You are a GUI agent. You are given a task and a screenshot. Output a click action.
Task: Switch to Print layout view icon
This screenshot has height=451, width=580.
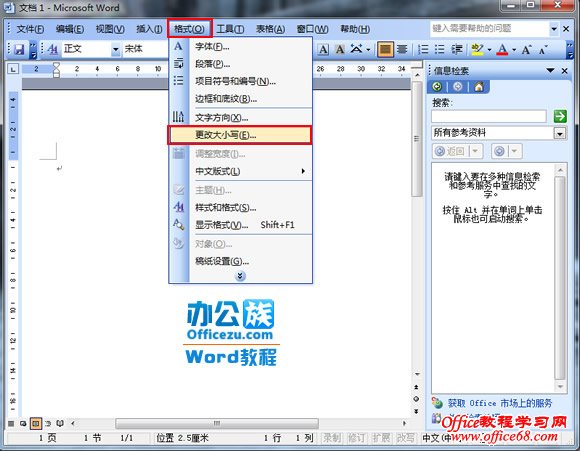point(36,423)
